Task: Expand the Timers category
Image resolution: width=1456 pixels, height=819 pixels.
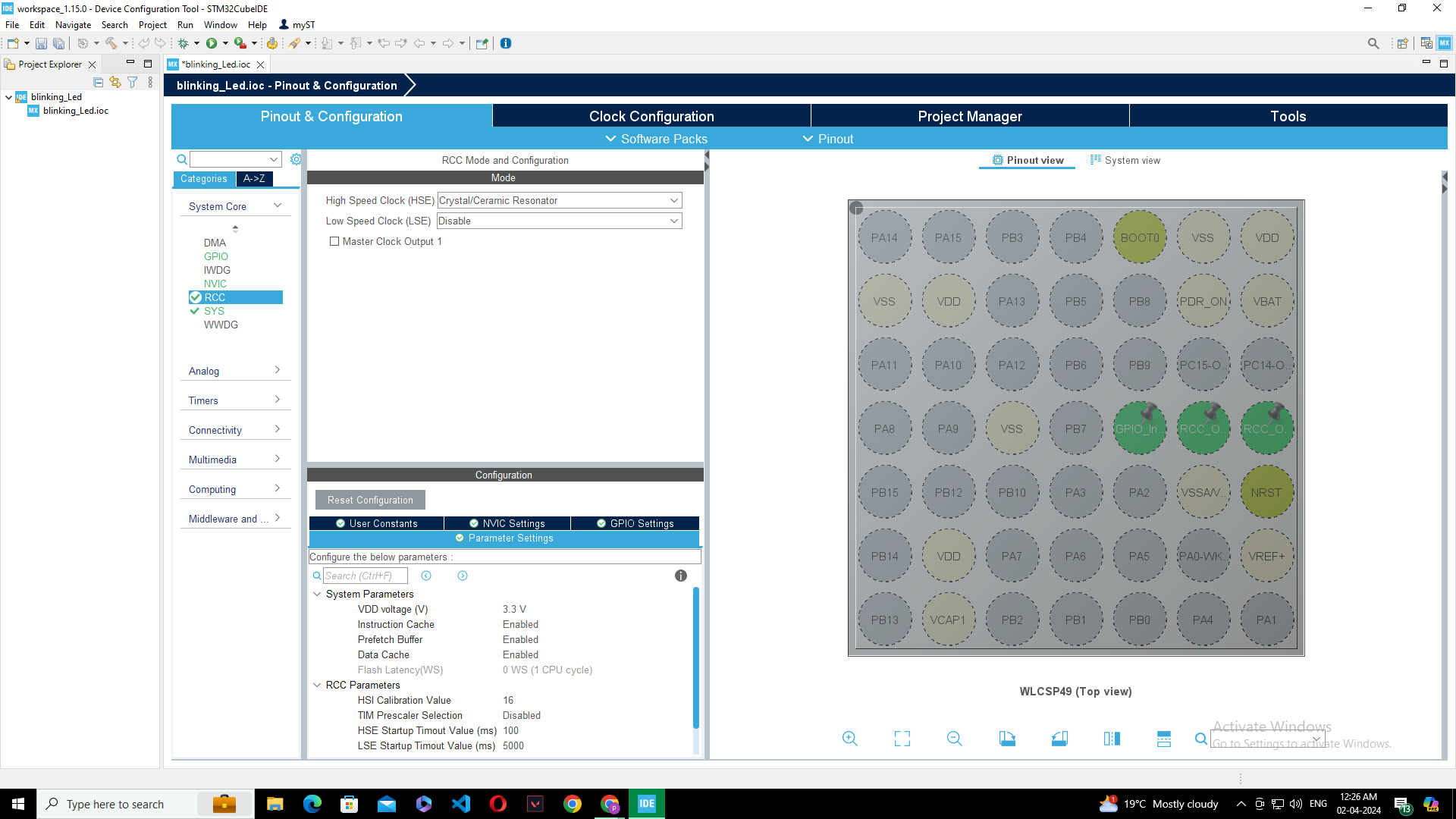Action: tap(235, 400)
